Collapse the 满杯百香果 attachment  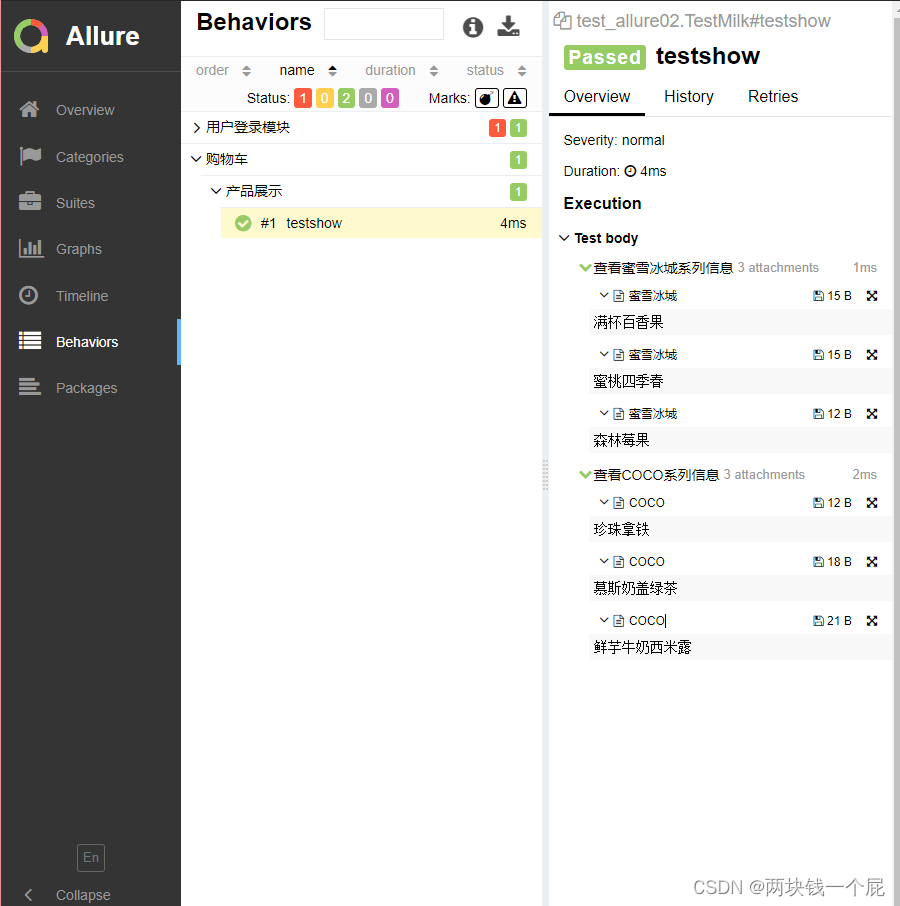(x=604, y=295)
